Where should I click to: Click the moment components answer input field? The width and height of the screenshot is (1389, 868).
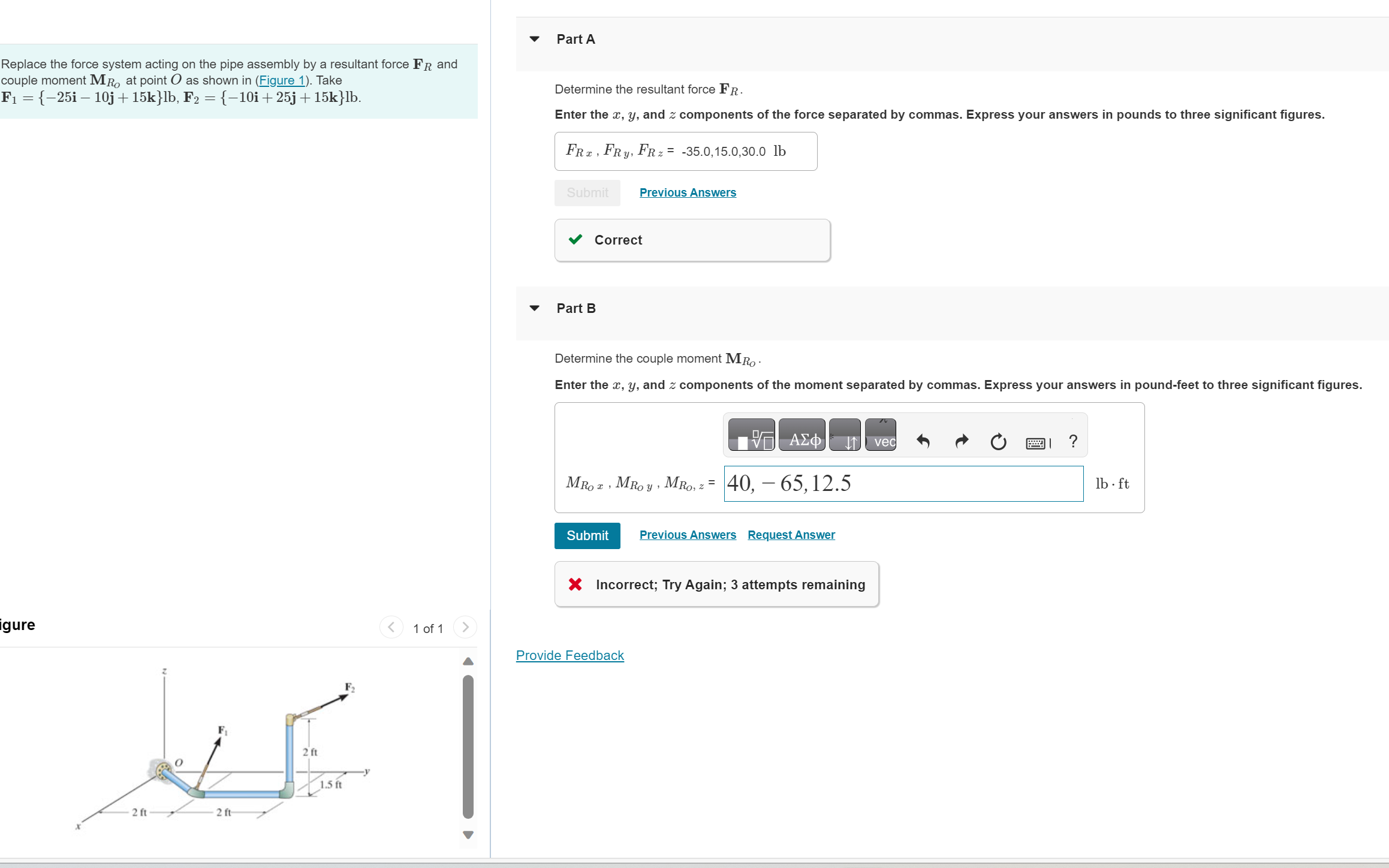point(903,484)
